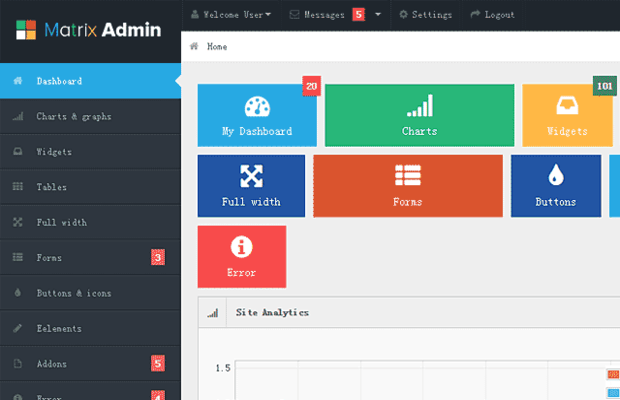Image resolution: width=620 pixels, height=400 pixels.
Task: Click the My Dashboard gauge icon tile
Action: pyautogui.click(x=257, y=115)
